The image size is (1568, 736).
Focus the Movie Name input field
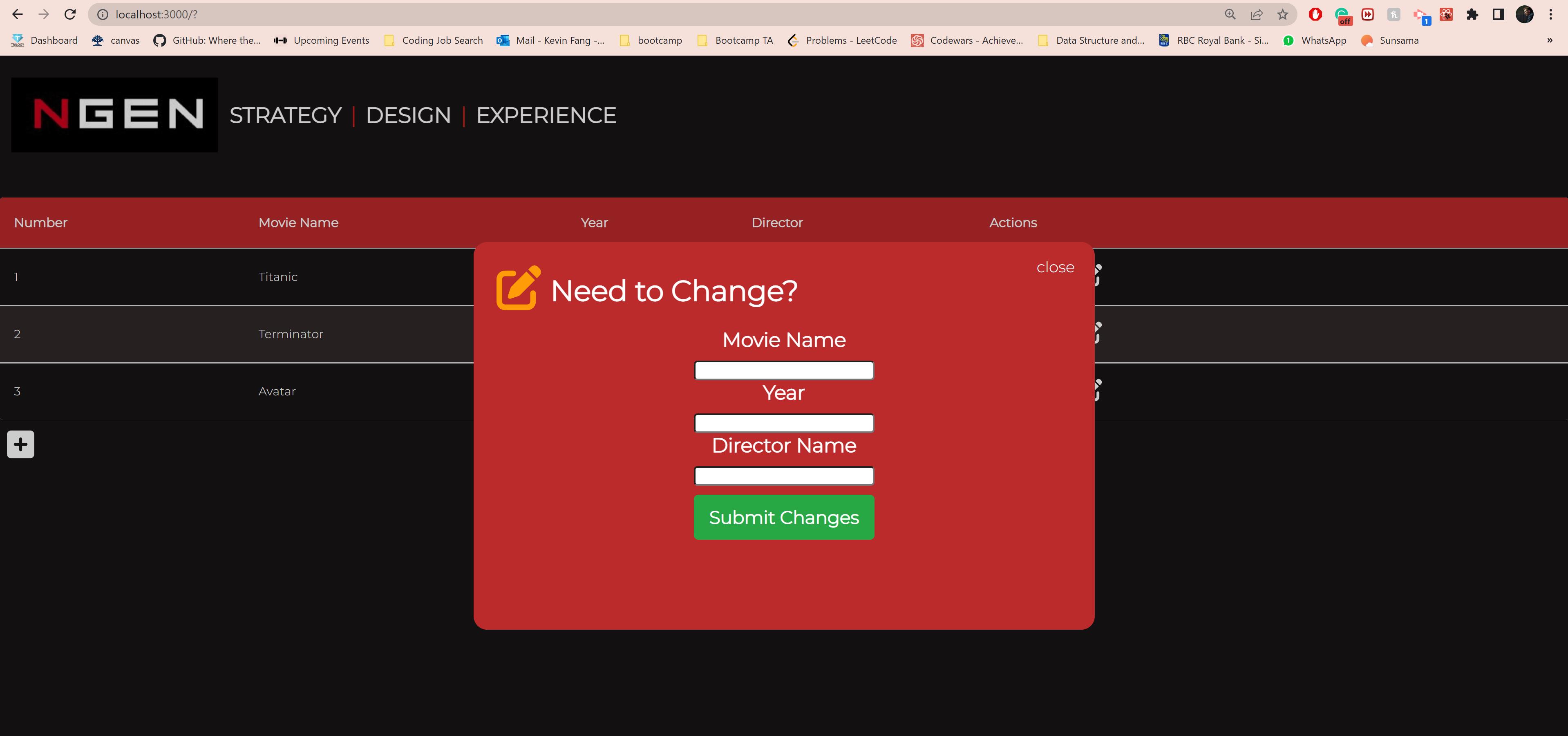pos(783,370)
